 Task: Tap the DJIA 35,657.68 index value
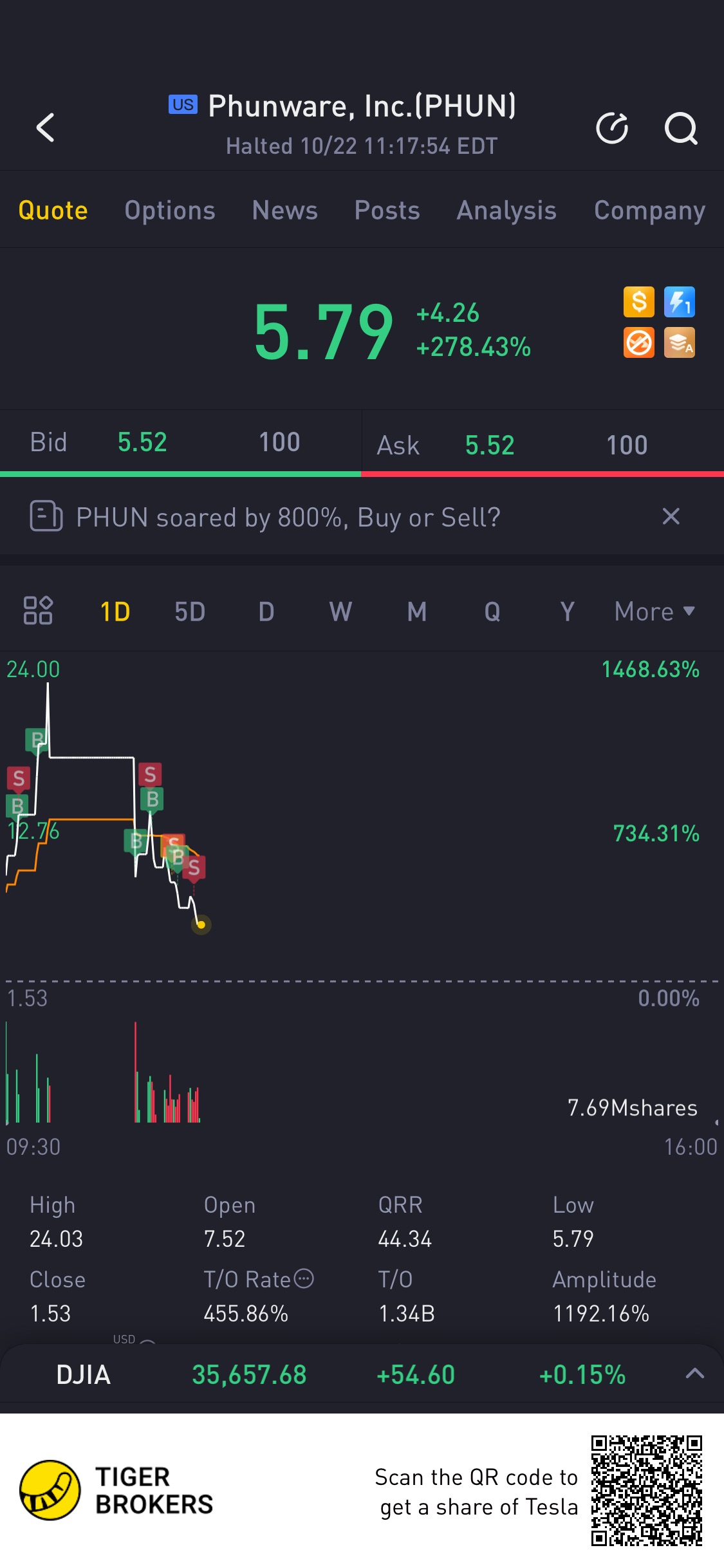(x=249, y=1374)
